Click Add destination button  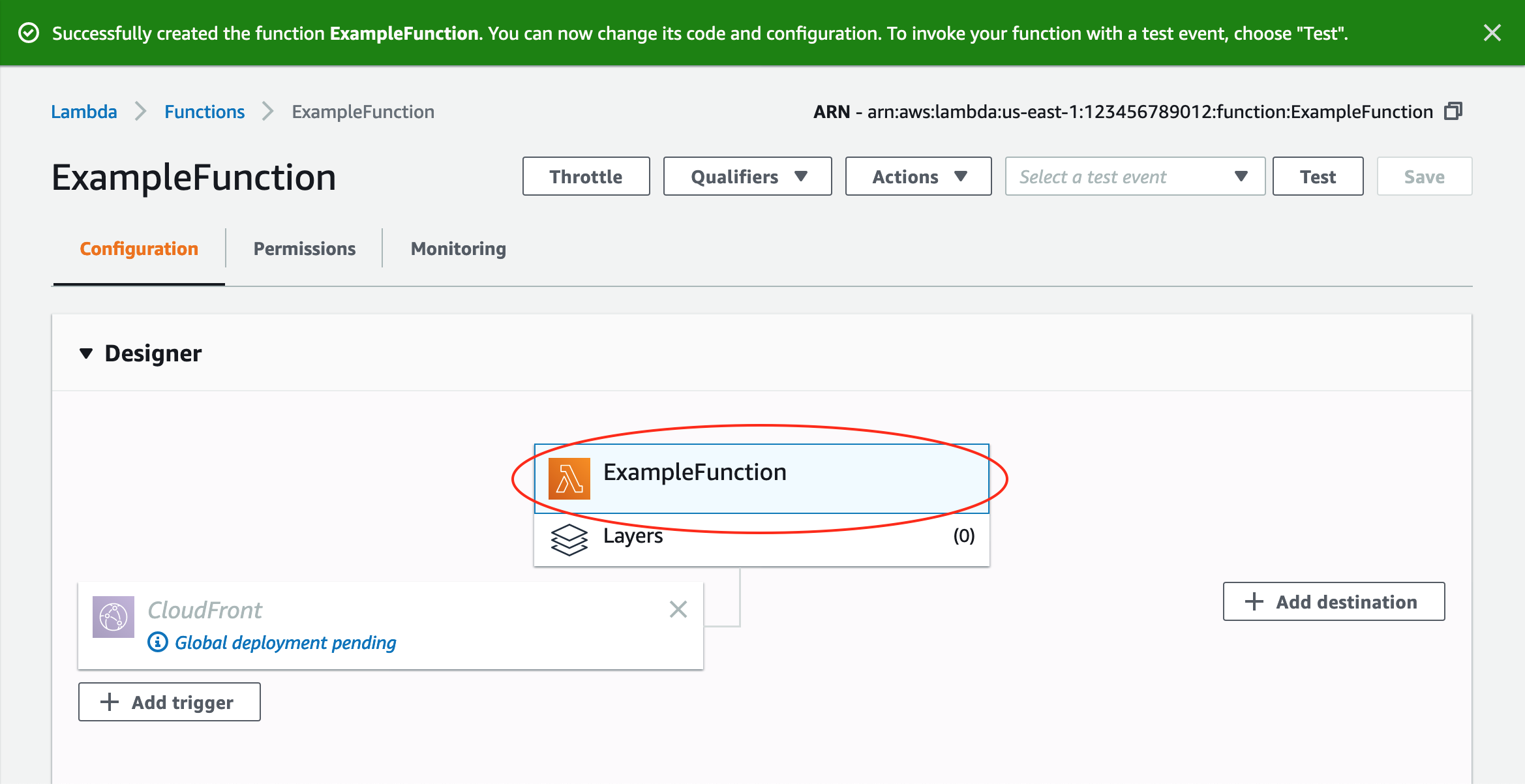click(1334, 601)
